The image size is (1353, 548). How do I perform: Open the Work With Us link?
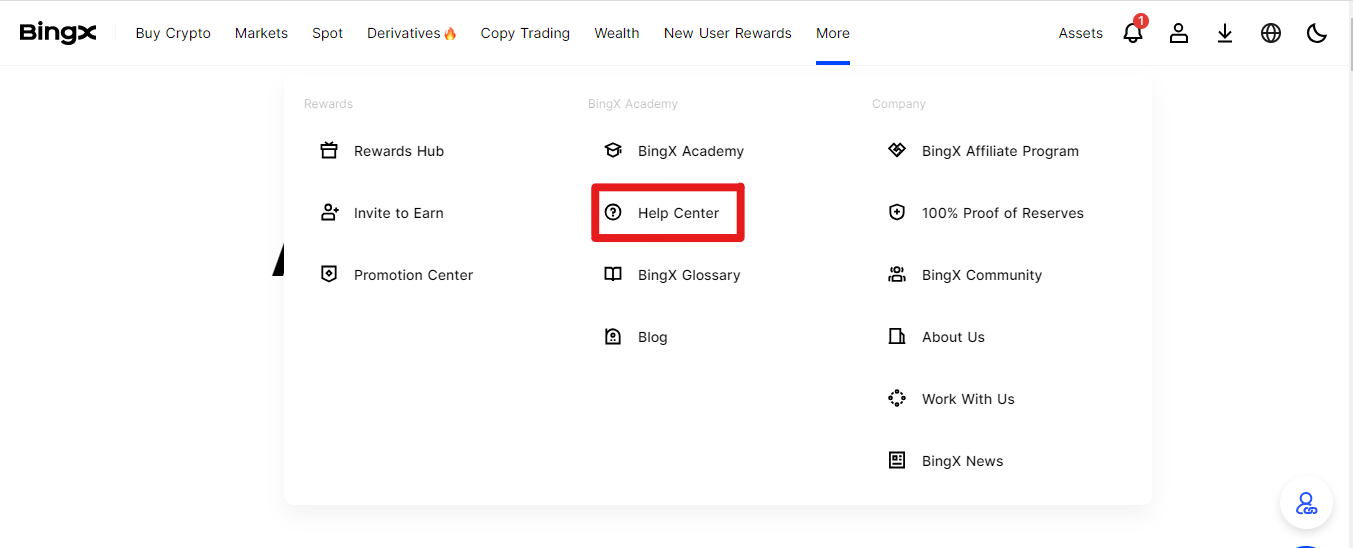tap(968, 399)
